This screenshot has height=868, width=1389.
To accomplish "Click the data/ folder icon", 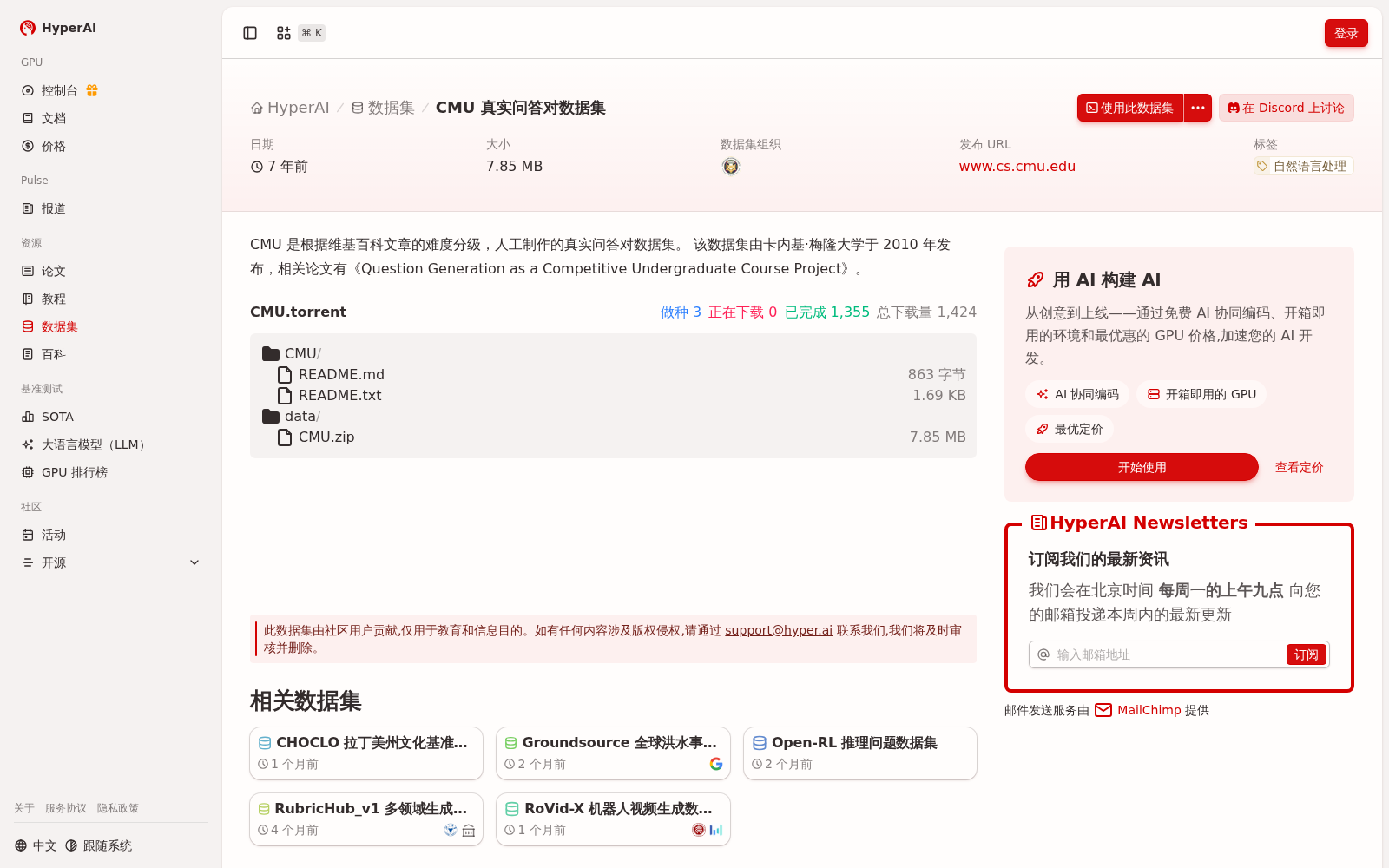I will coord(271,416).
